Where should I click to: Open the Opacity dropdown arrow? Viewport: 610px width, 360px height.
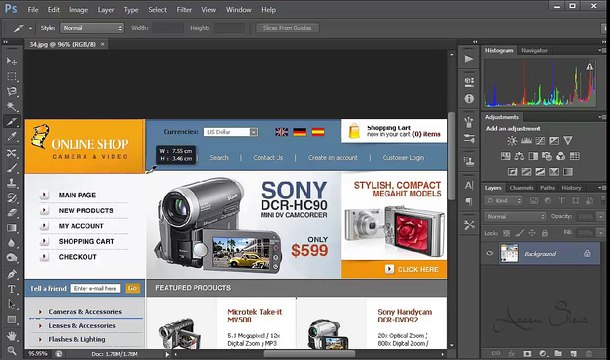[x=601, y=216]
